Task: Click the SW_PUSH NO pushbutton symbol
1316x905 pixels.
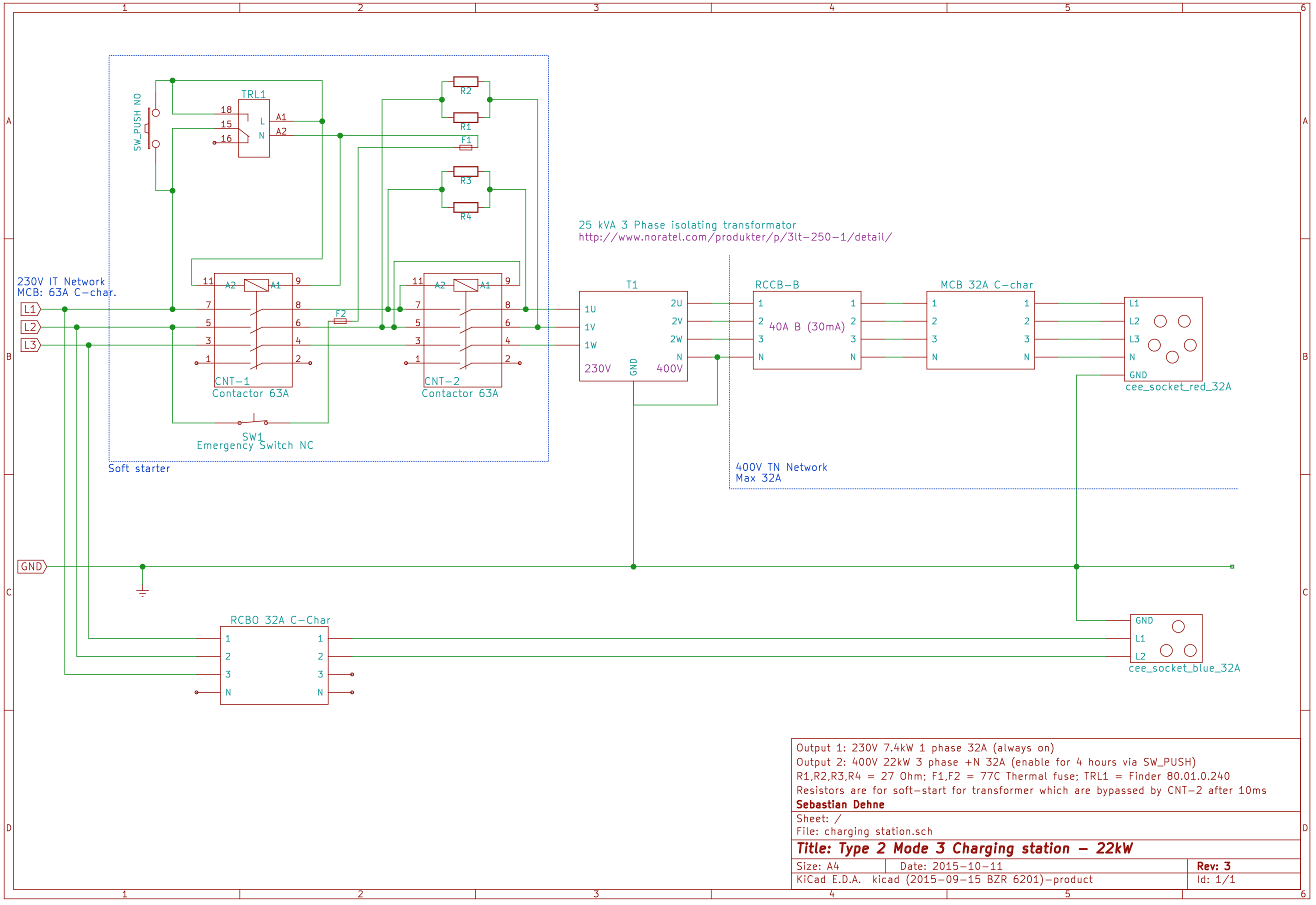Action: 152,128
